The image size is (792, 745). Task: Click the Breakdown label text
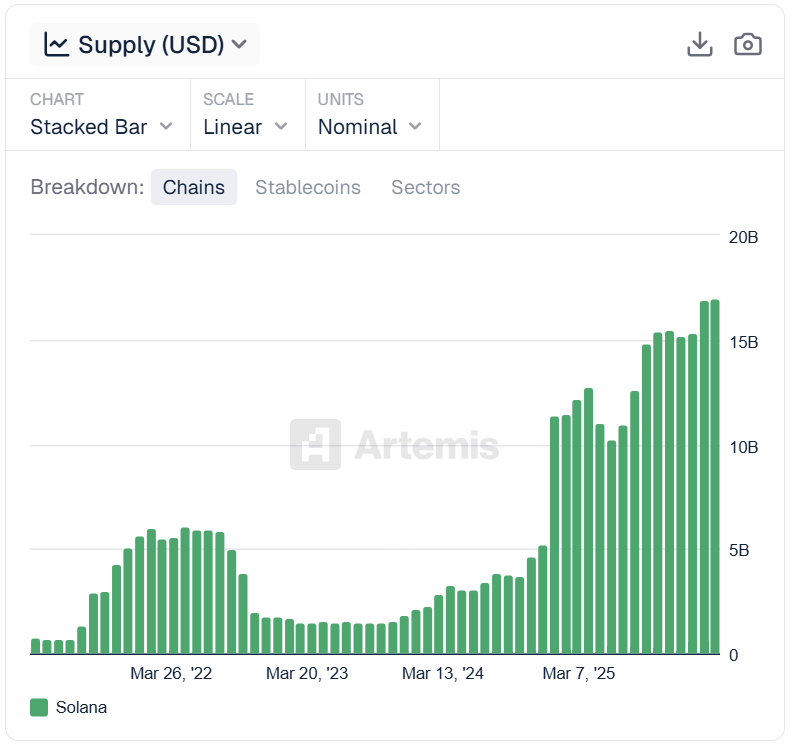click(x=87, y=187)
